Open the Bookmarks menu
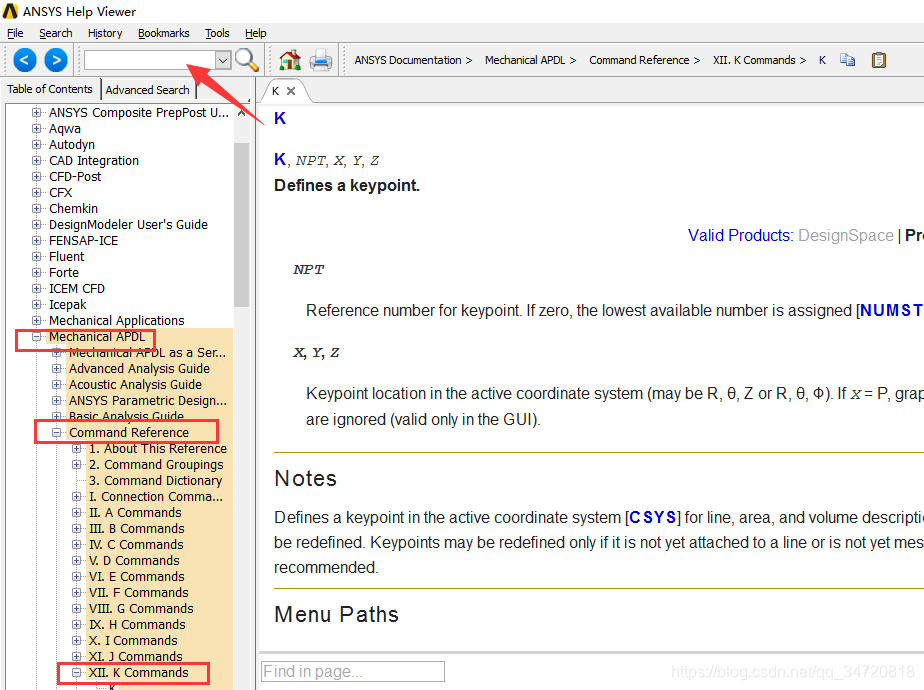924x690 pixels. tap(164, 33)
